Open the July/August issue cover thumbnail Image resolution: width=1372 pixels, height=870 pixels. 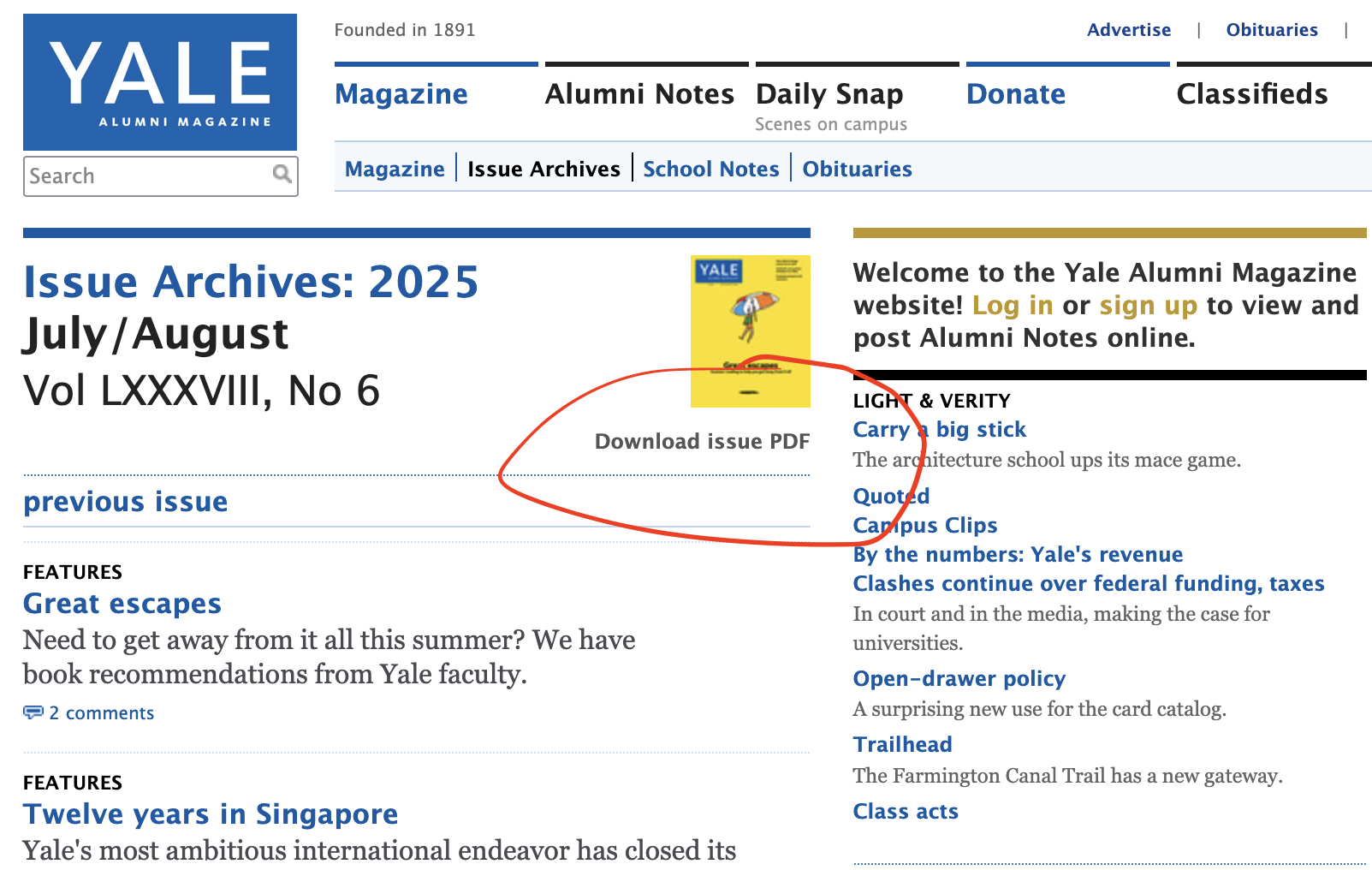(751, 331)
